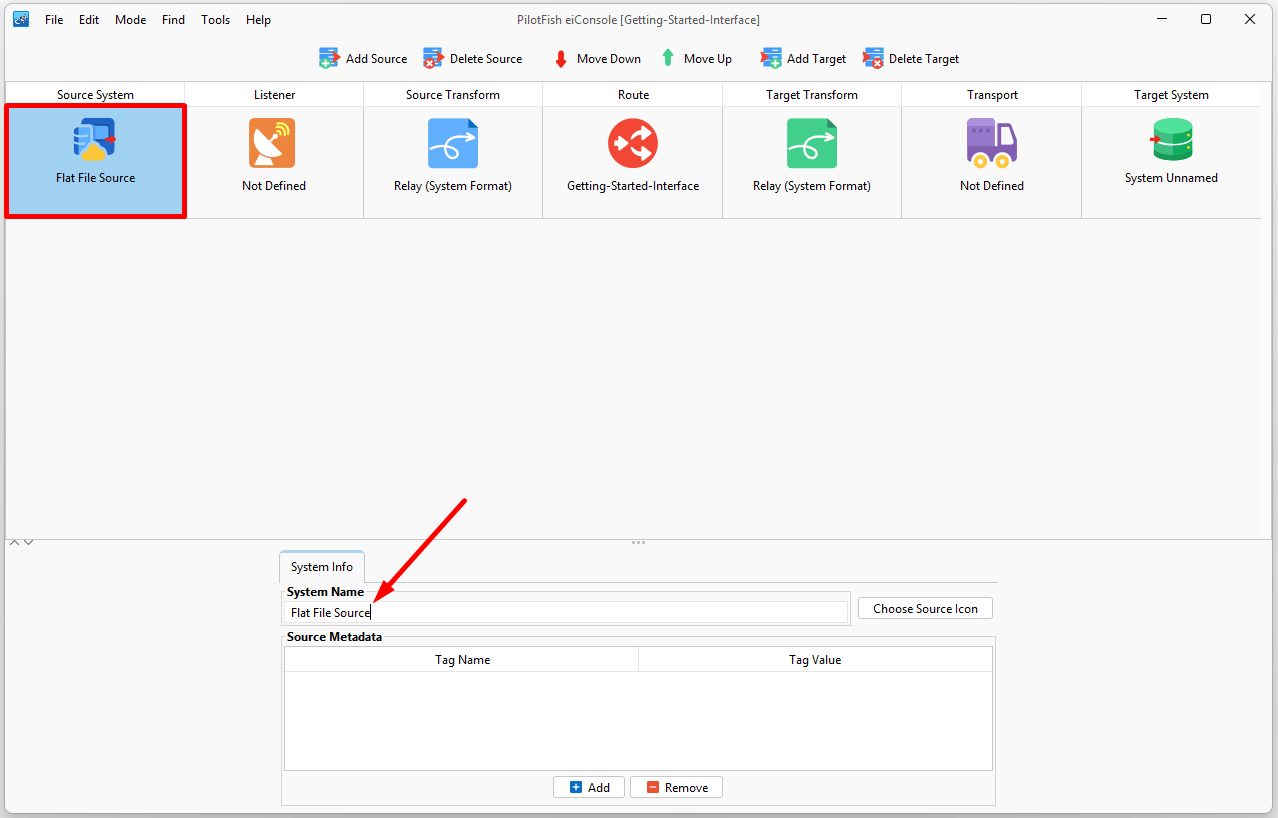The height and width of the screenshot is (818, 1278).
Task: Expand the lower panel with up arrow
Action: (x=15, y=542)
